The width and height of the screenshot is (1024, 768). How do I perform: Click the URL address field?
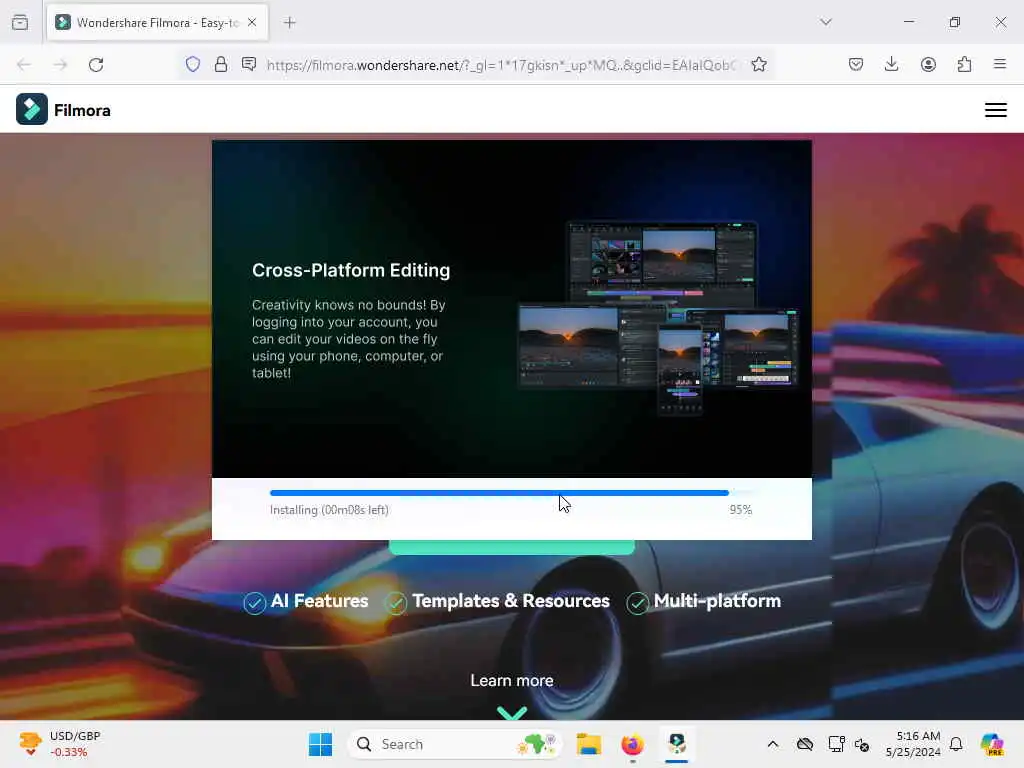[502, 65]
